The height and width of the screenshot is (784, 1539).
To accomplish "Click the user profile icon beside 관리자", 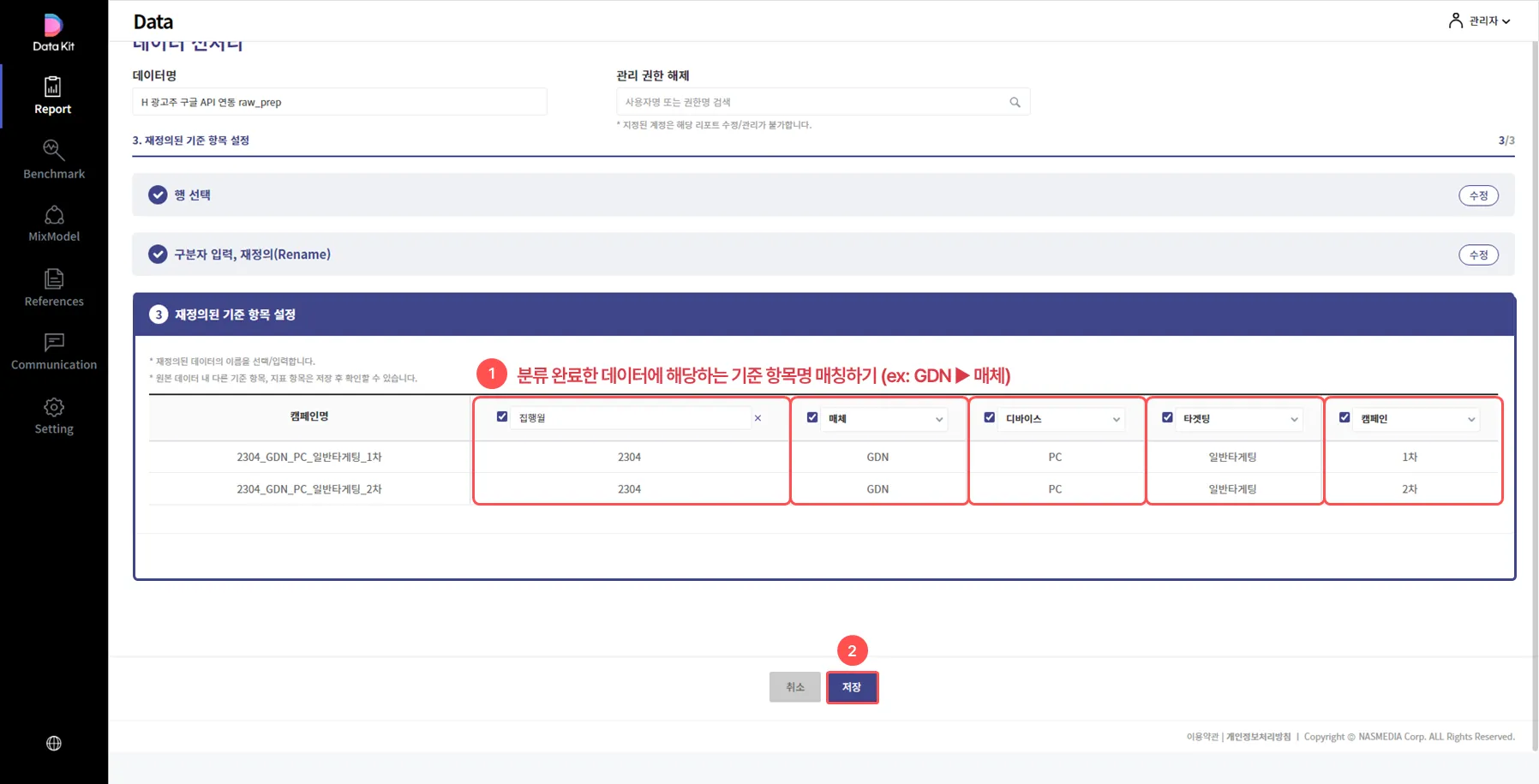I will coord(1455,21).
